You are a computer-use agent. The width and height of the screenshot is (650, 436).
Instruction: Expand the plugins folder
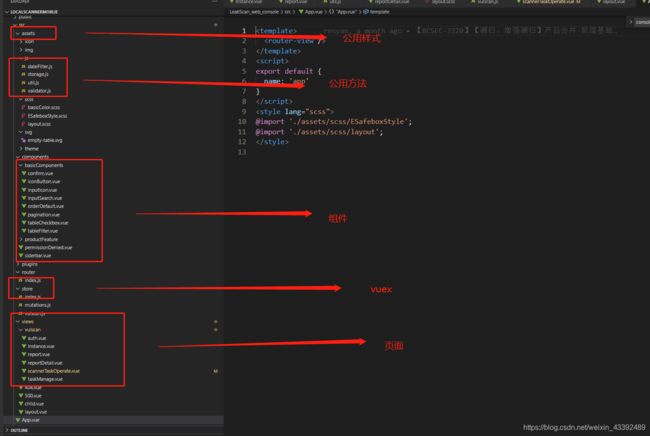point(17,264)
